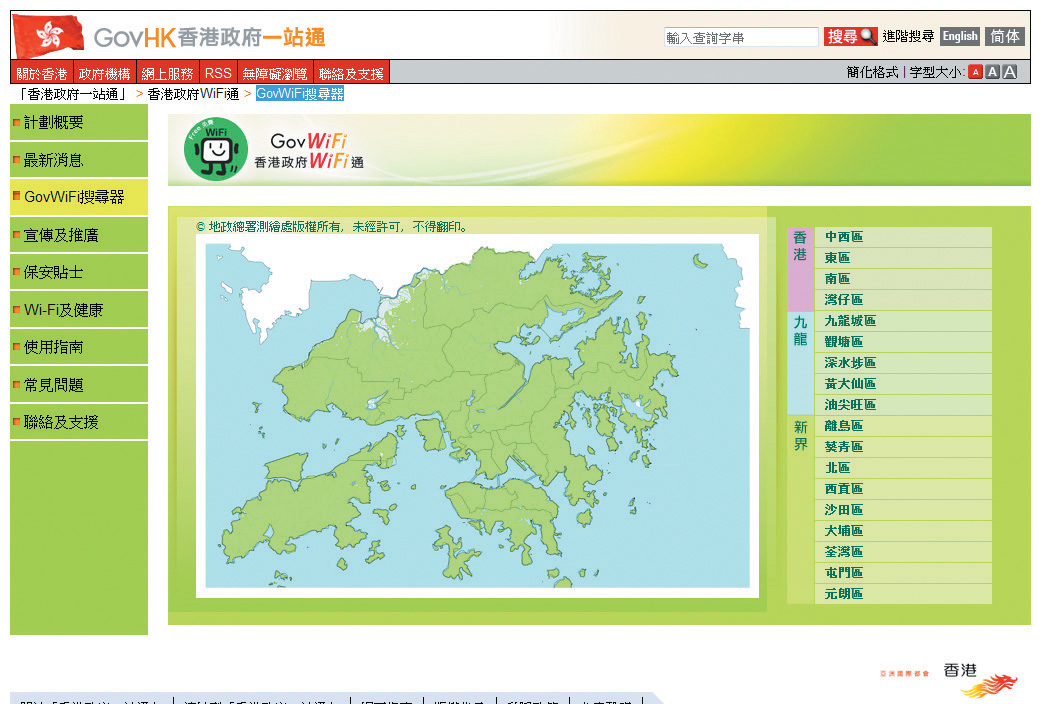
Task: Select 離島區 district
Action: click(x=903, y=426)
